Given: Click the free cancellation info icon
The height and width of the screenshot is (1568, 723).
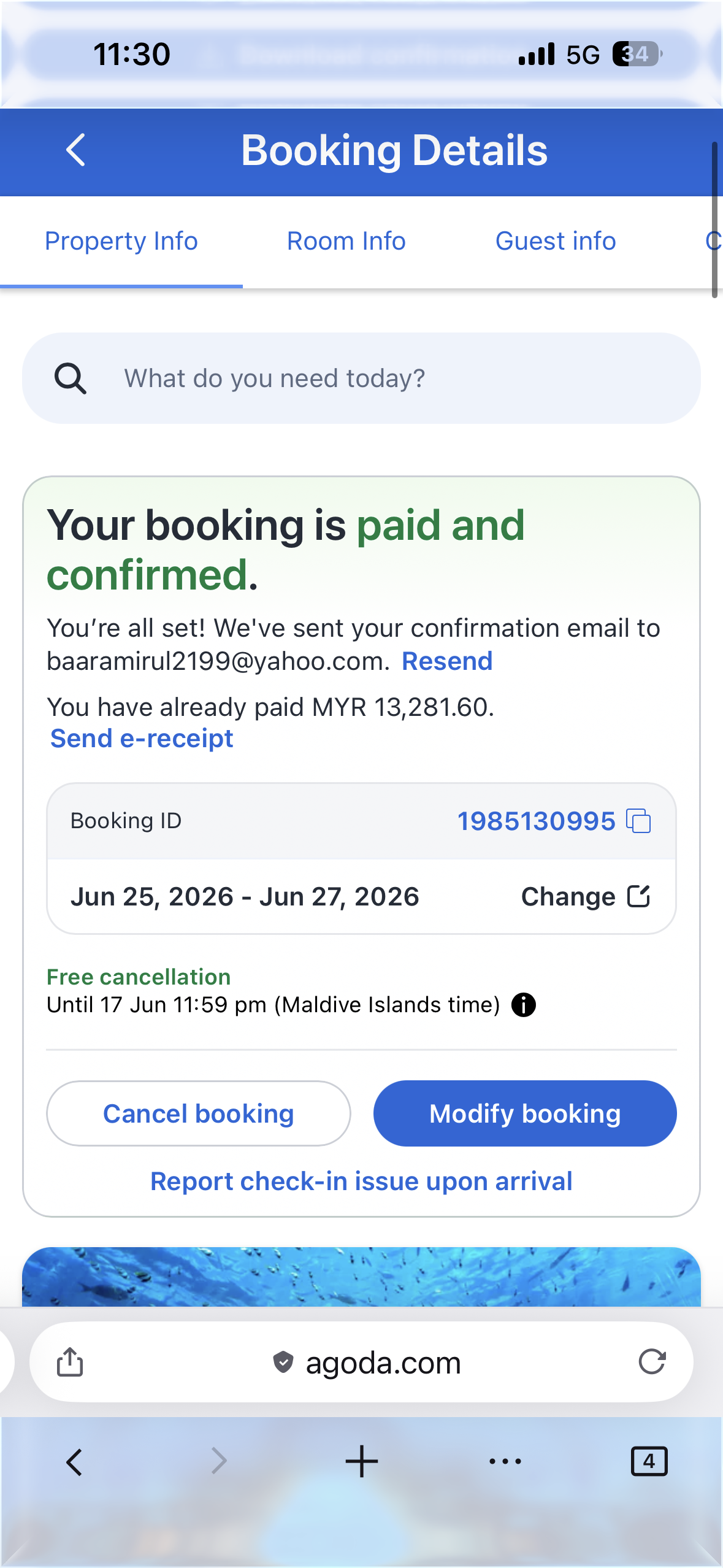Looking at the screenshot, I should click(x=524, y=1005).
